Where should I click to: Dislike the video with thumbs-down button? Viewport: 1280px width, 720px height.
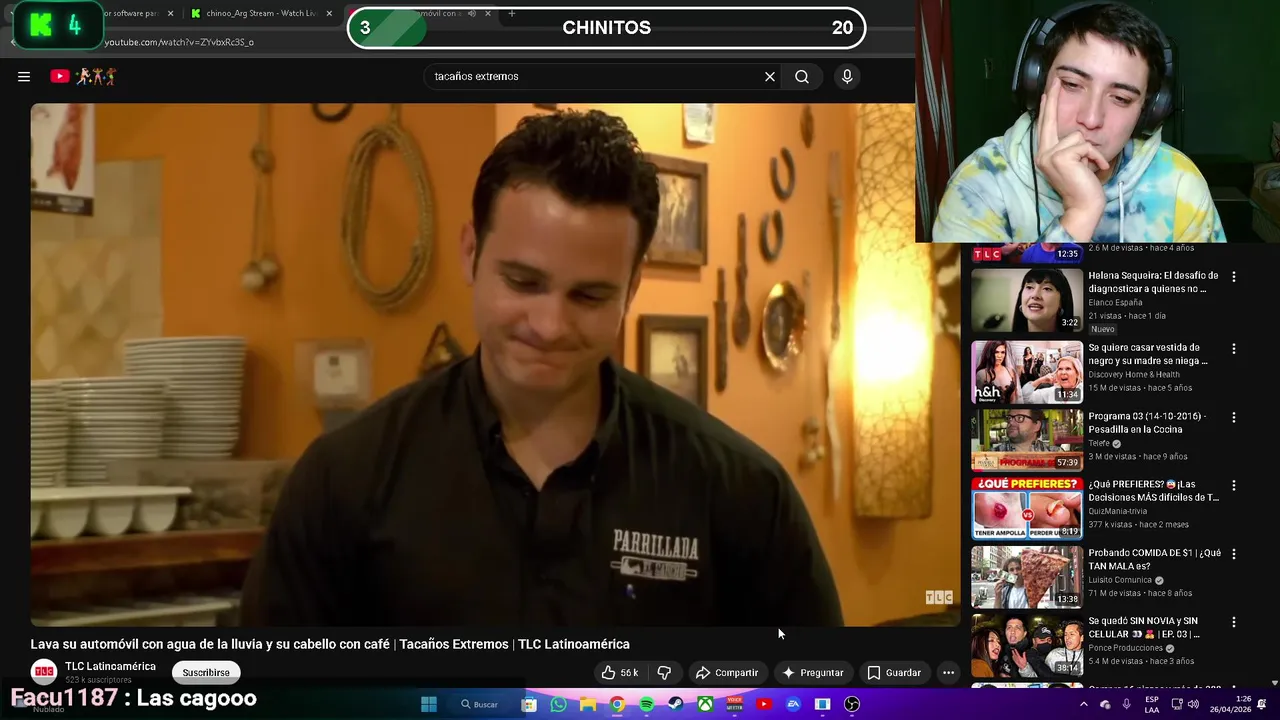pos(664,673)
